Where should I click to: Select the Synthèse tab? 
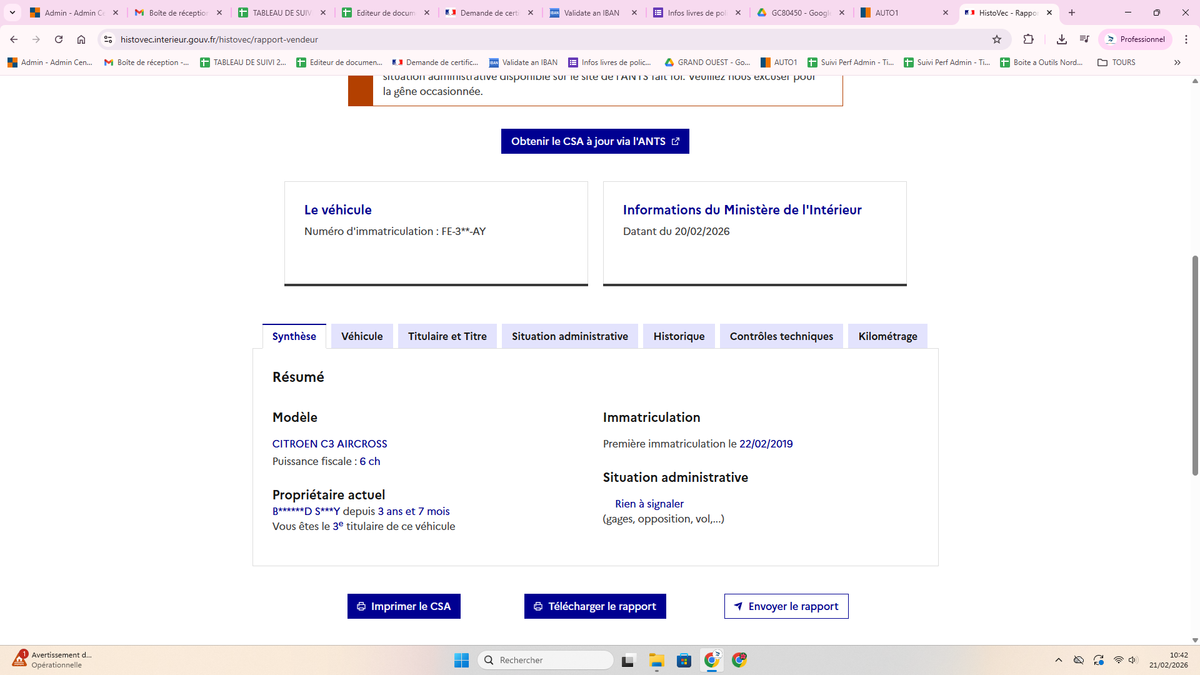tap(294, 336)
